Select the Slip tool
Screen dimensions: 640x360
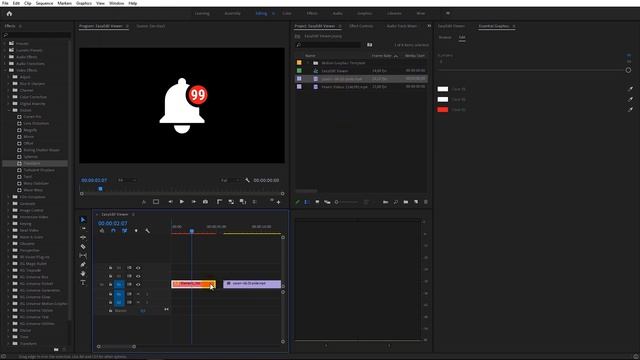point(83,256)
